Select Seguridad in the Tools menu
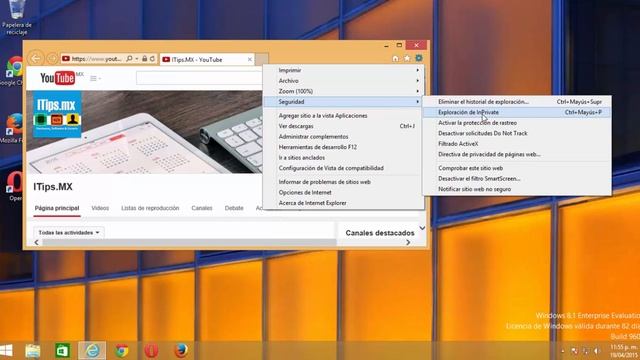 click(x=344, y=102)
